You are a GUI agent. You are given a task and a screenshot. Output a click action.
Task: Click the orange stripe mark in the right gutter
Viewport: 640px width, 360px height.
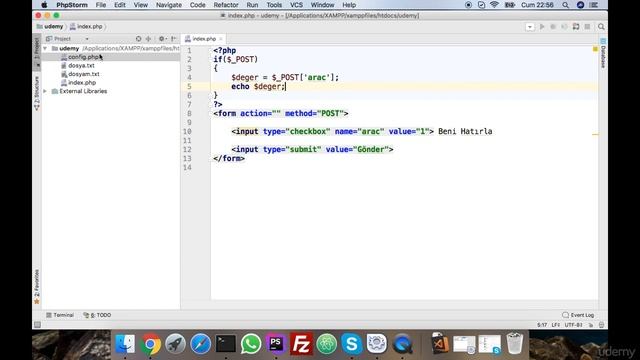(x=595, y=134)
